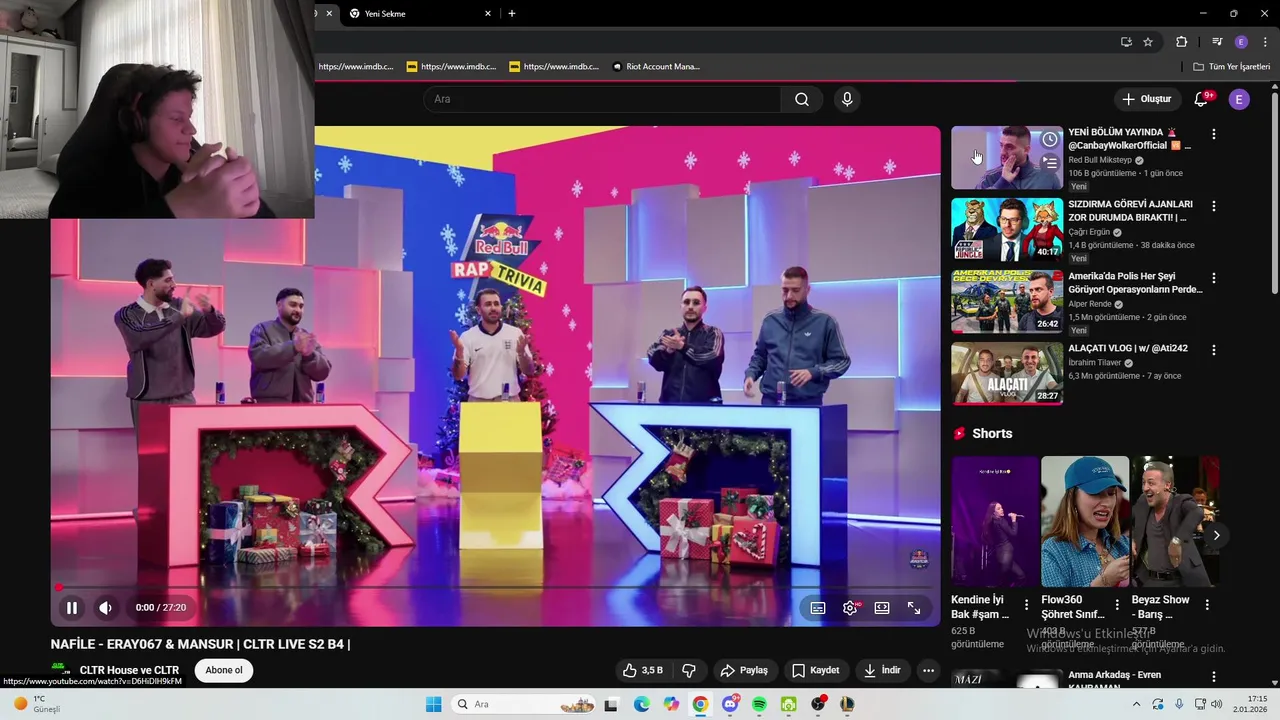Open Copilot from the taskbar
1280x720 pixels.
tap(671, 704)
